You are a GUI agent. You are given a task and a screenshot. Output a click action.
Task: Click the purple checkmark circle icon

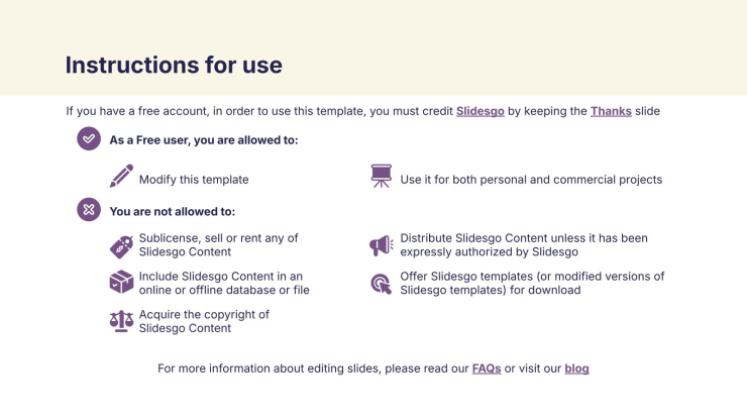89,139
